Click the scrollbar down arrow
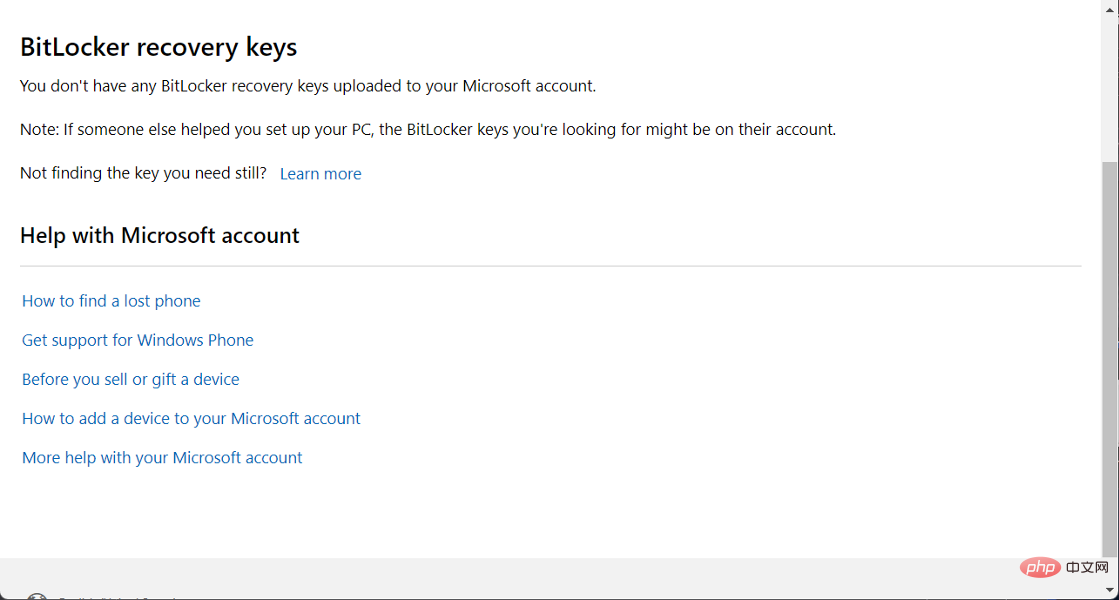 (1110, 590)
